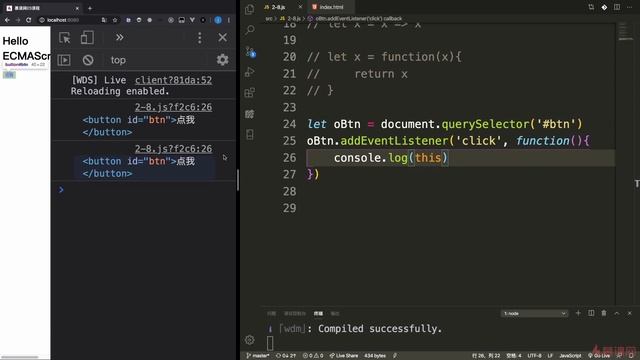This screenshot has width=640, height=360.
Task: Switch to the index.html editor tab
Action: coord(331,7)
